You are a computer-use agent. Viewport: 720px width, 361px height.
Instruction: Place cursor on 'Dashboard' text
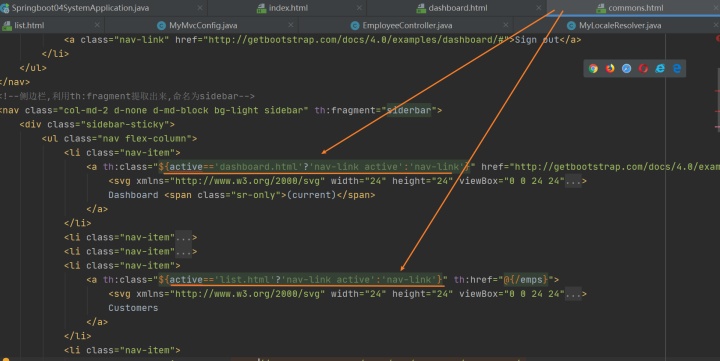(133, 195)
